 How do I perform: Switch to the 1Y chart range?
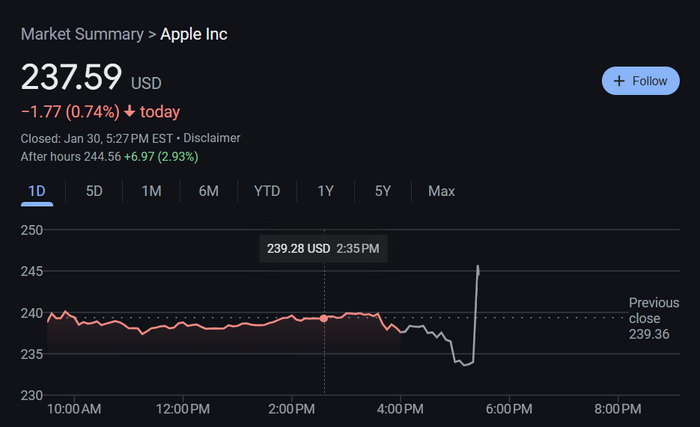click(x=325, y=191)
